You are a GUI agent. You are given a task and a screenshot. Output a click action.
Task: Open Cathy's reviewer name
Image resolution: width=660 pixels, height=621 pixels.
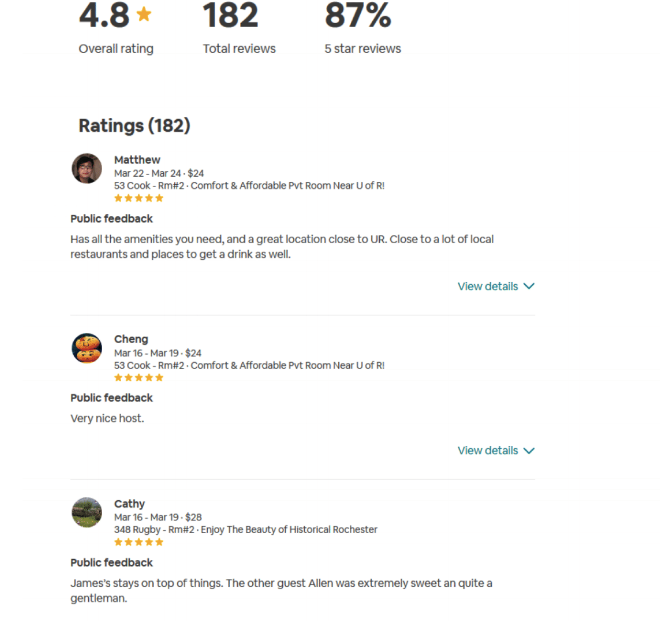pos(129,504)
